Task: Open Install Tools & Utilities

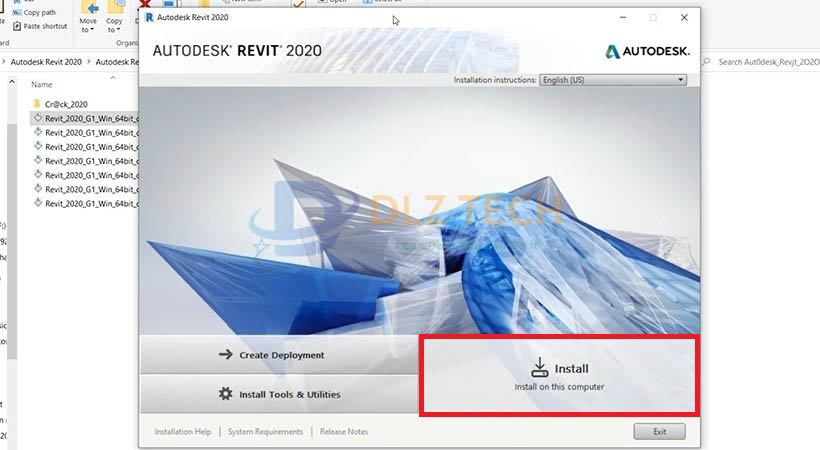Action: [279, 394]
